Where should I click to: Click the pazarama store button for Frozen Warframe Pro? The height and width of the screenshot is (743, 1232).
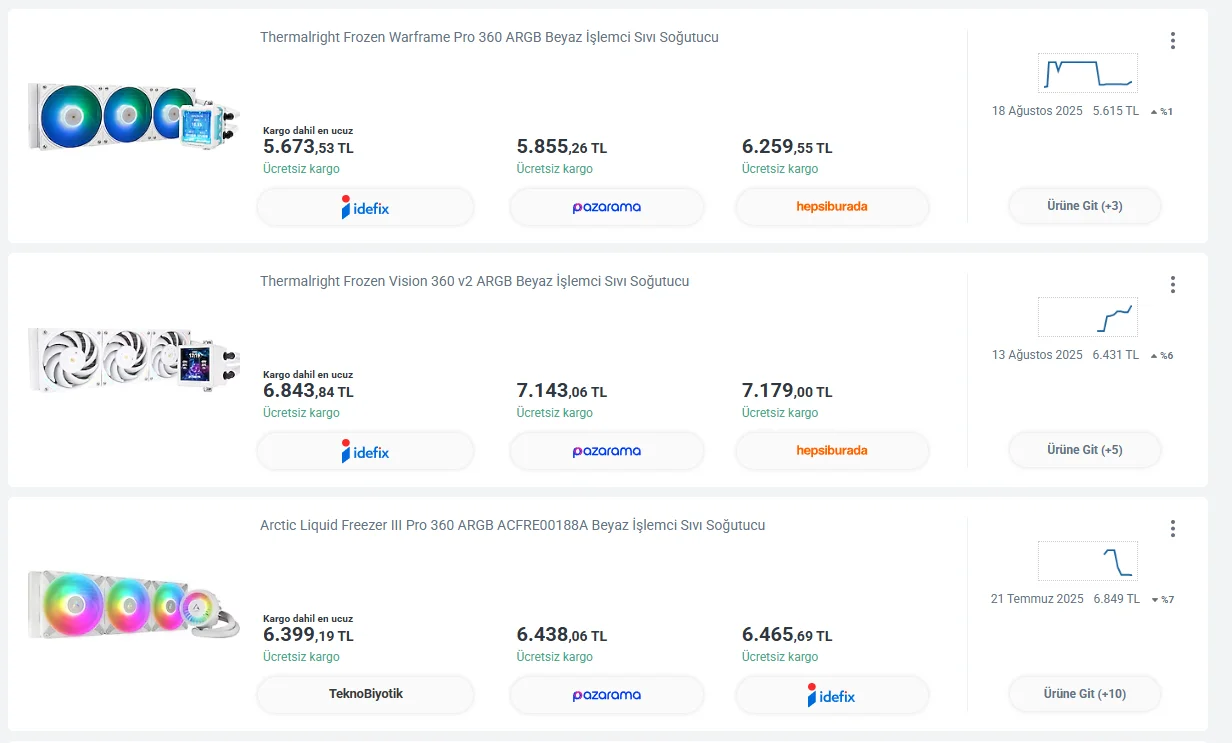pyautogui.click(x=607, y=207)
